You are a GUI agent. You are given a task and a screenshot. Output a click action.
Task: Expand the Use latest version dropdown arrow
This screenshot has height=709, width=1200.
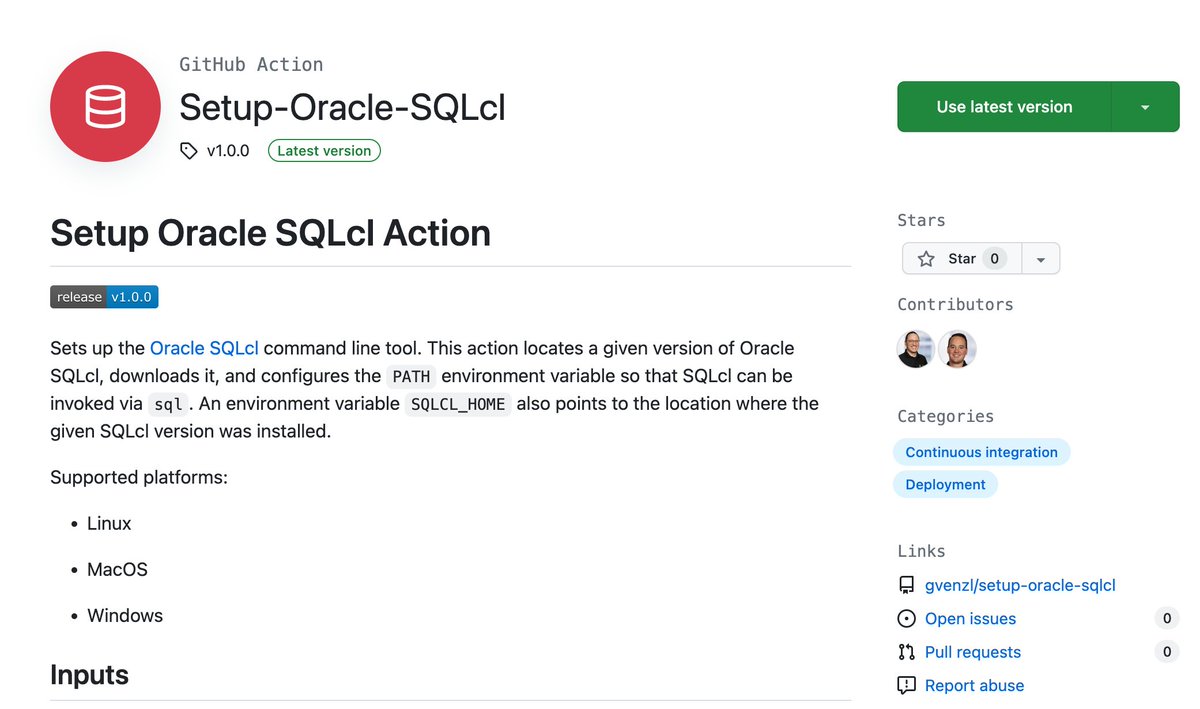click(1145, 107)
